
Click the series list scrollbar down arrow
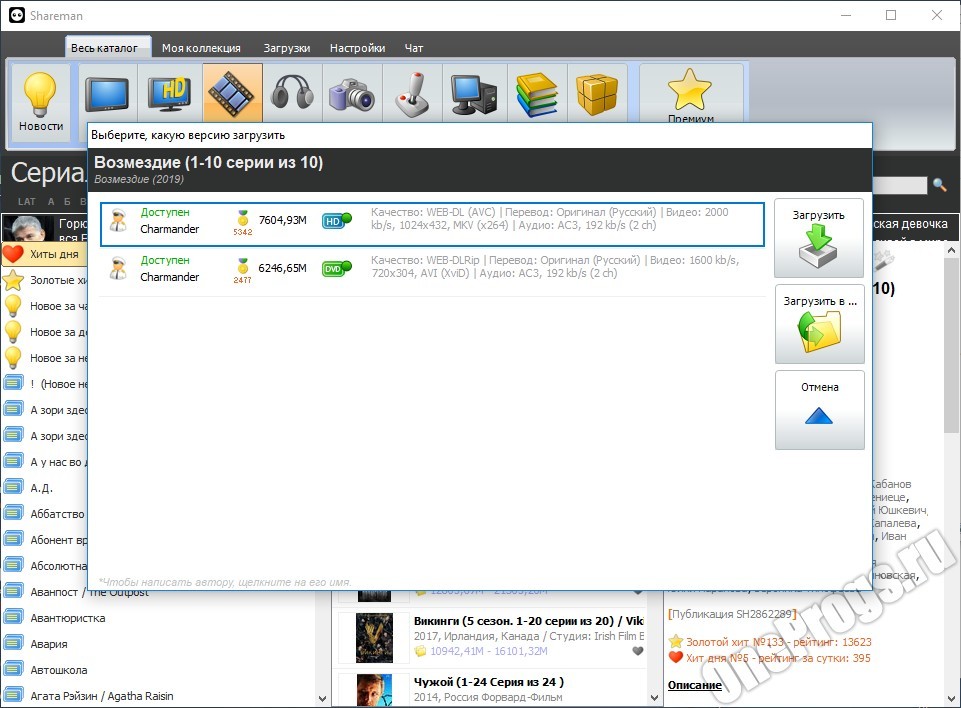[x=322, y=698]
